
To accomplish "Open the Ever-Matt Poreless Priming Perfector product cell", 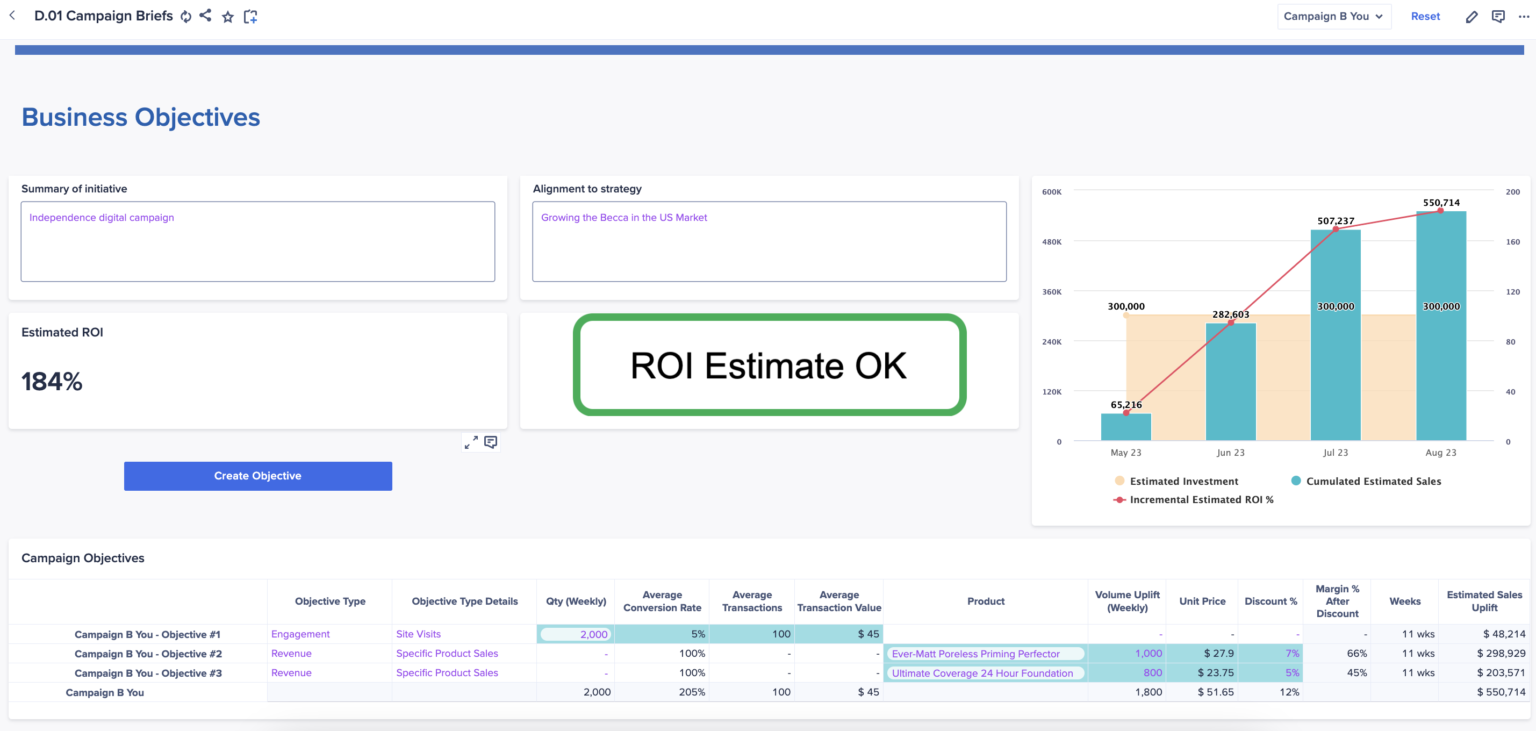I will tap(985, 653).
